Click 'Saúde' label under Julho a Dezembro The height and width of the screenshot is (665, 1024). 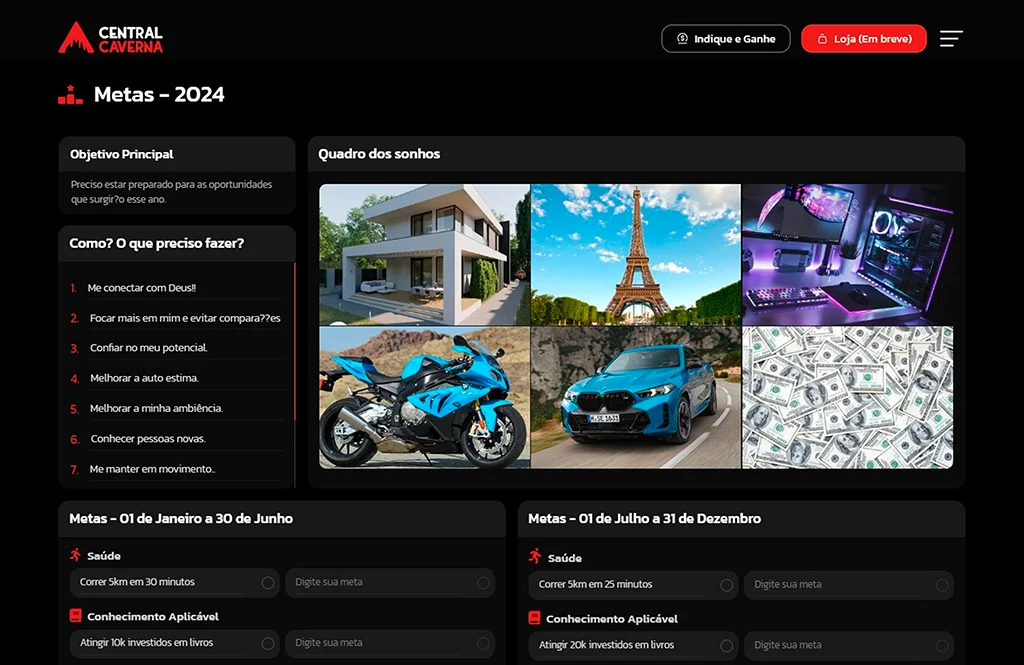(x=565, y=559)
